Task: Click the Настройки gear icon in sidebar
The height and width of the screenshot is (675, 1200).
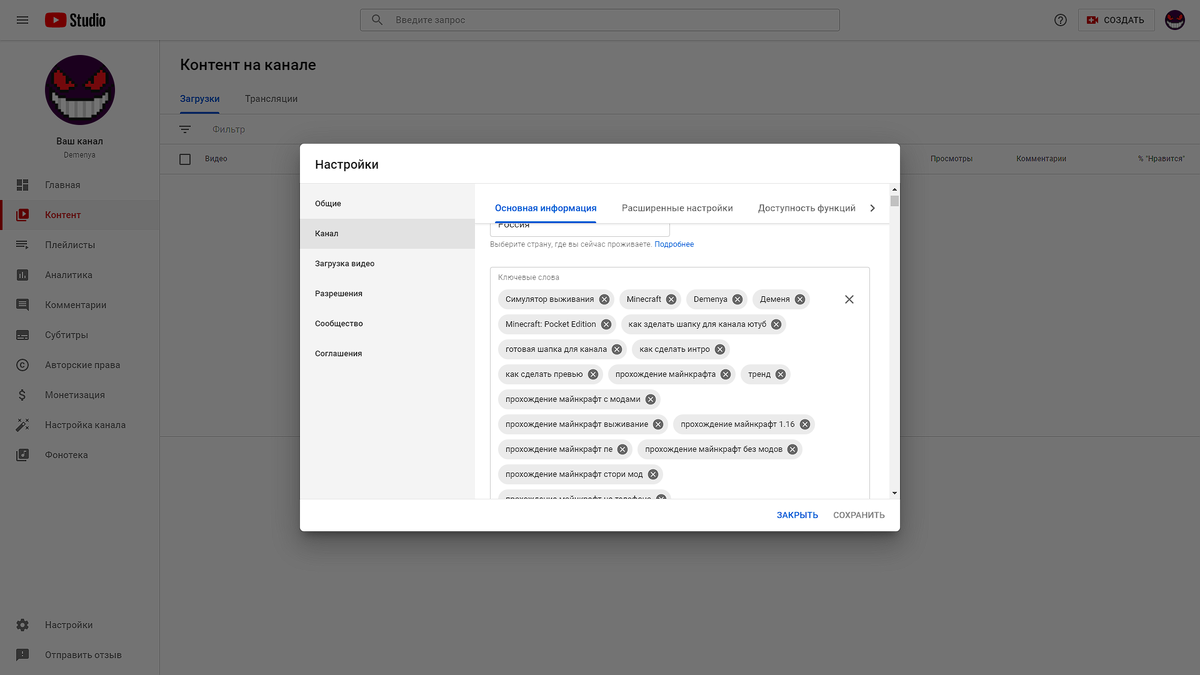Action: click(x=22, y=625)
